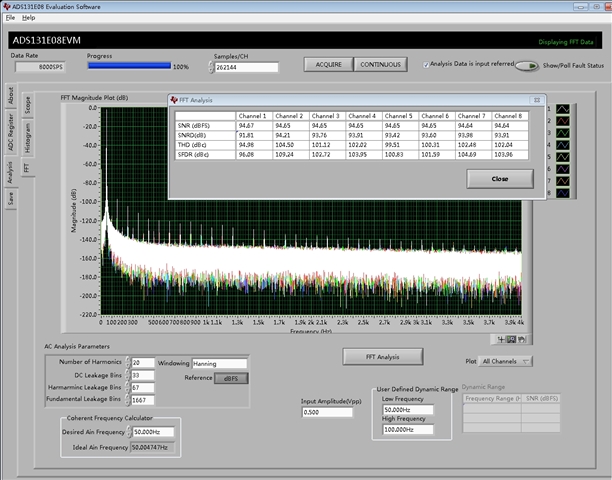Click the FFT Analysis button
The width and height of the screenshot is (612, 480).
382,357
